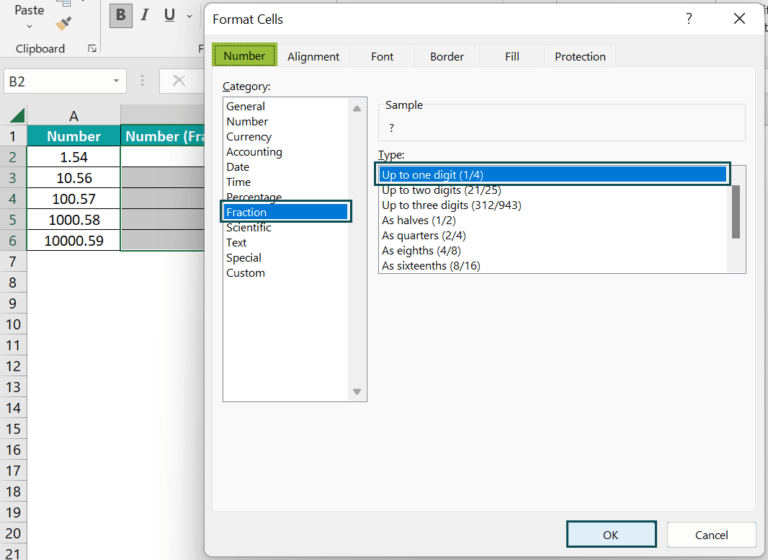Switch to the Number tab
768x560 pixels.
[x=244, y=56]
